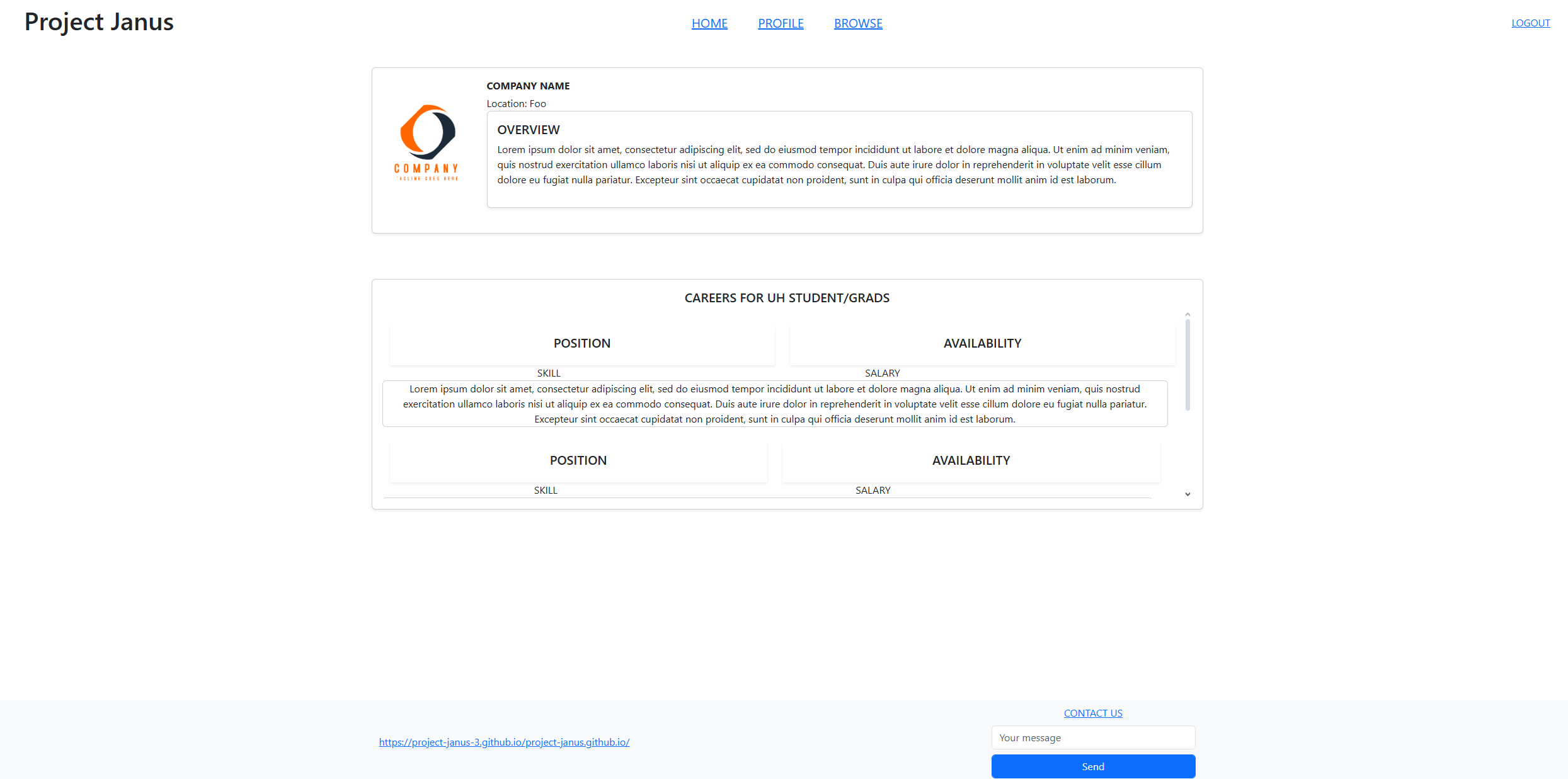This screenshot has height=779, width=1568.
Task: Open the BROWSE navigation link
Action: (x=858, y=23)
